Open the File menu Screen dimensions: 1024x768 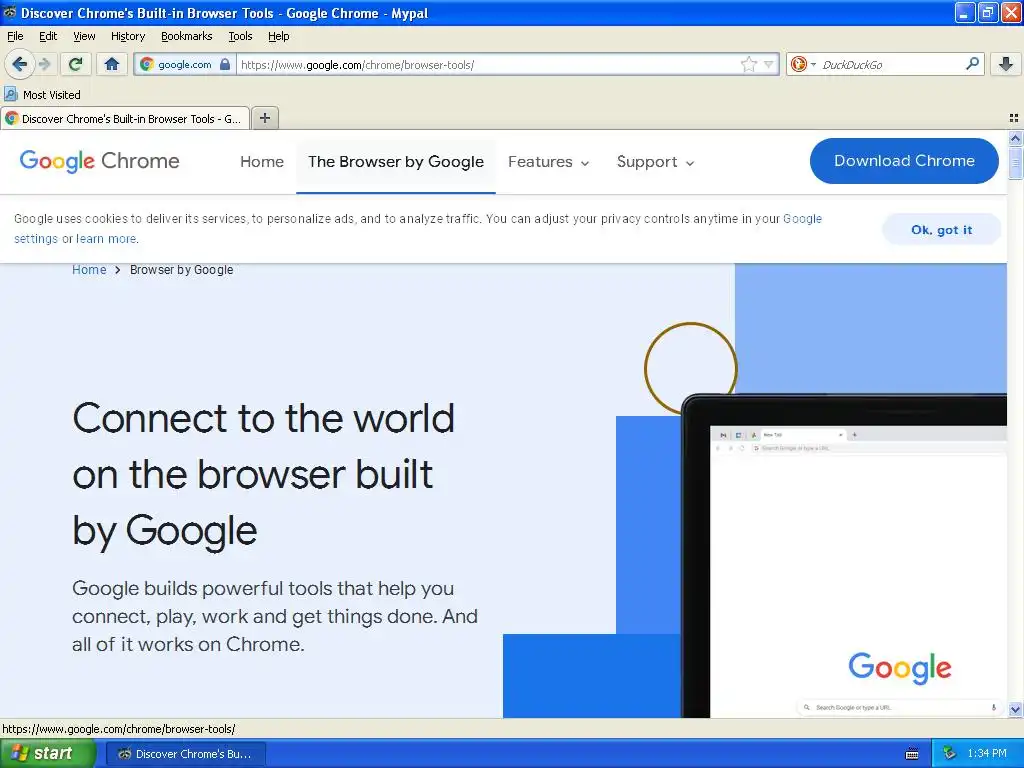15,36
